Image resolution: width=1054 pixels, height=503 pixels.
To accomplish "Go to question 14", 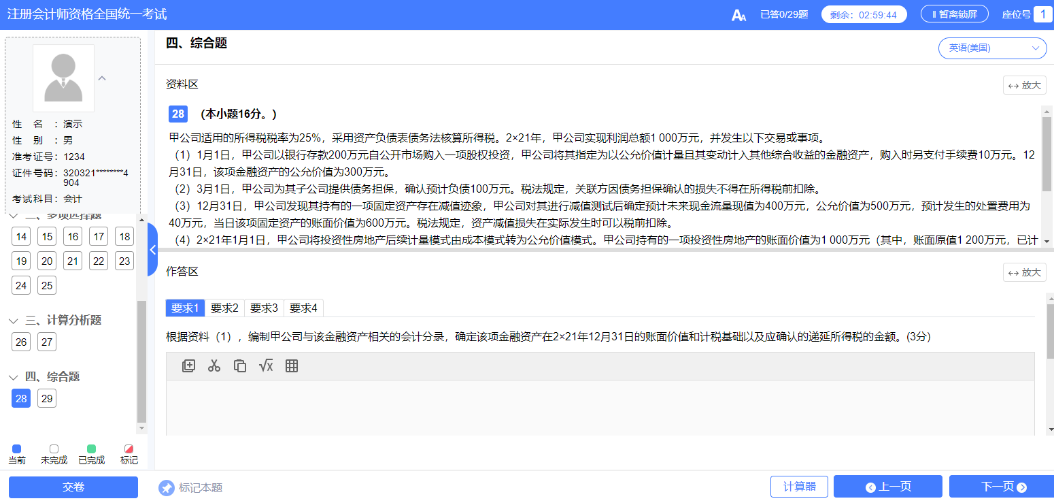I will [22, 236].
